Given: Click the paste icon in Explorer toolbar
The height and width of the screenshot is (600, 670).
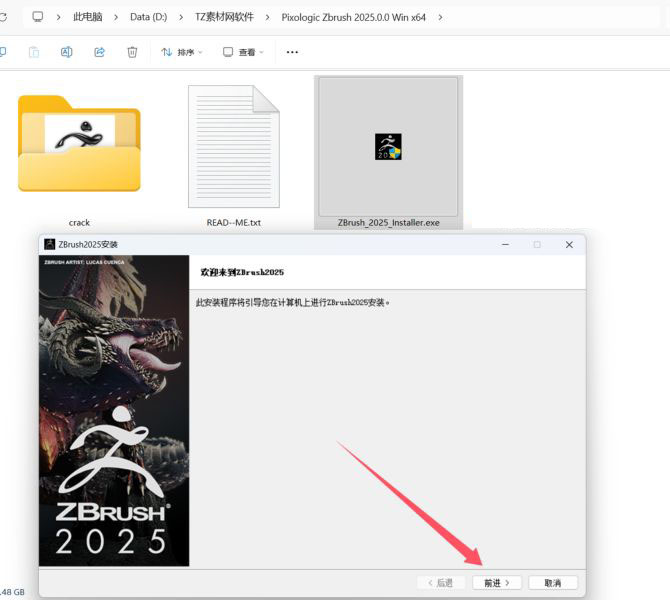Looking at the screenshot, I should (34, 52).
